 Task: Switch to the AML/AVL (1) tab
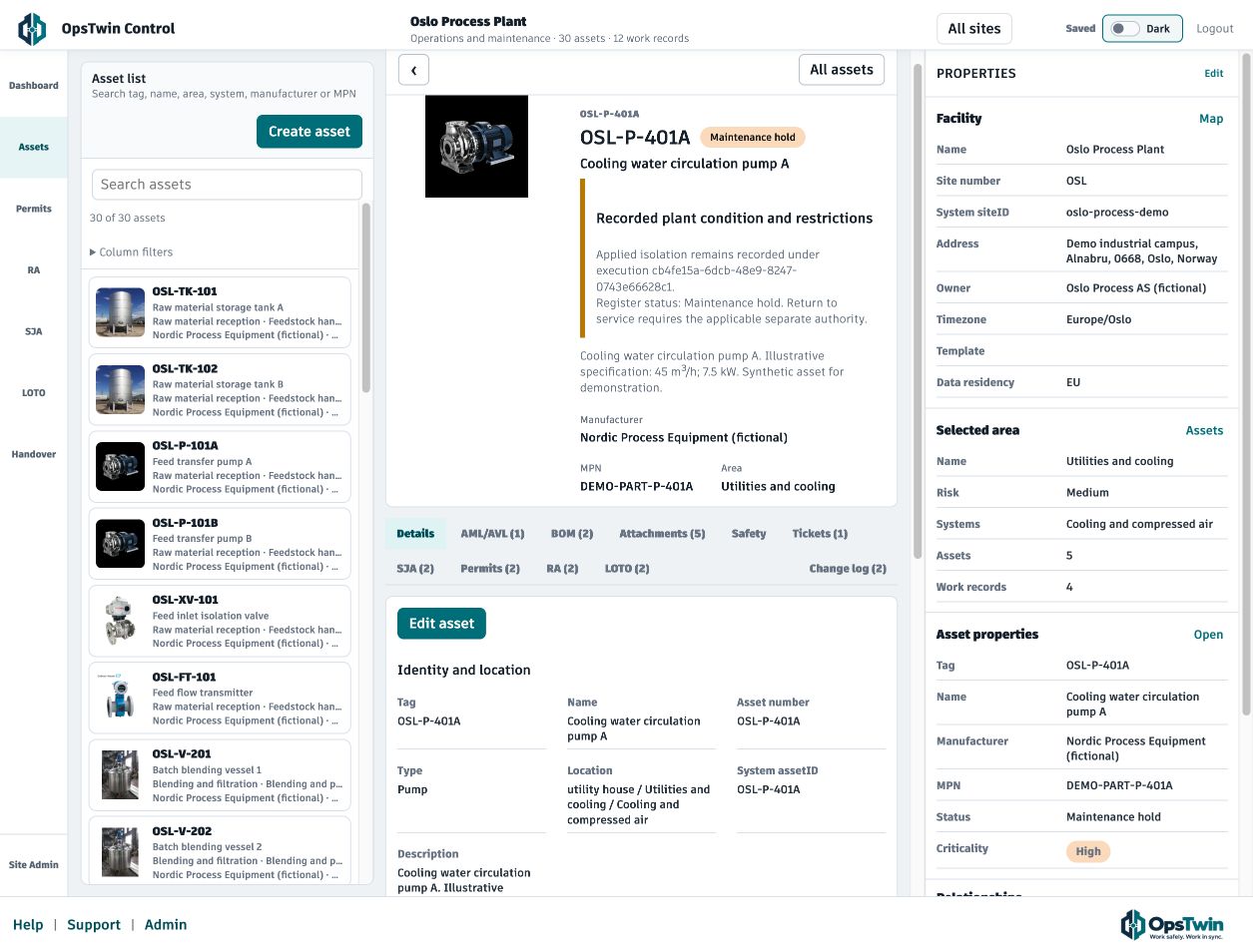[492, 534]
